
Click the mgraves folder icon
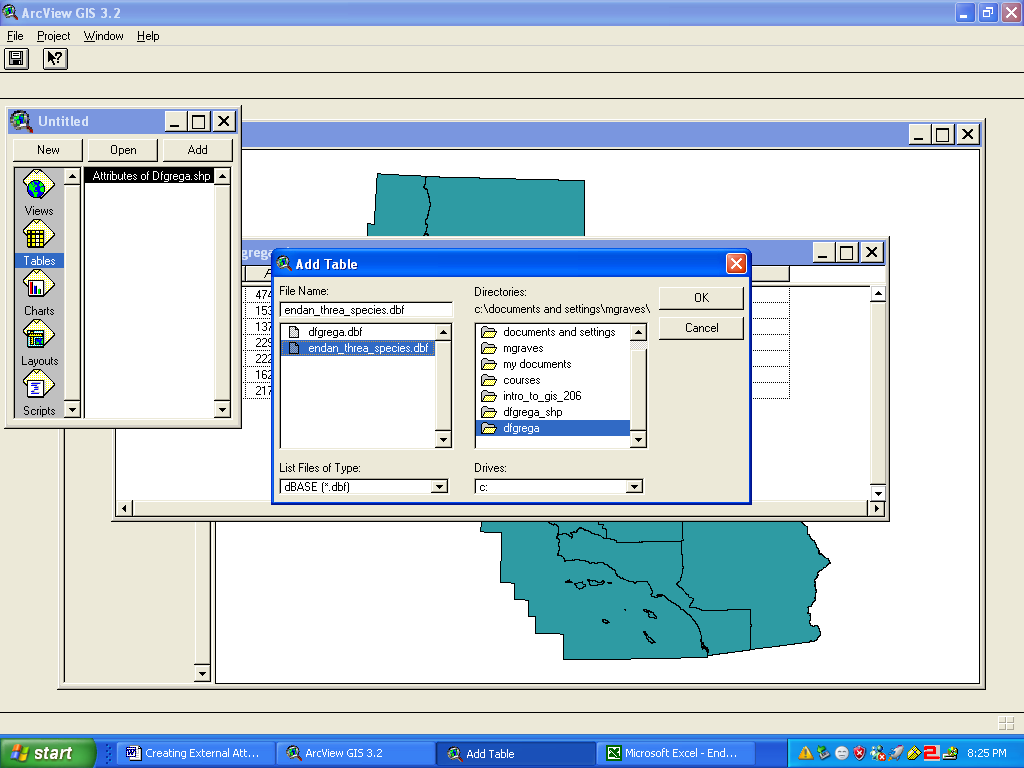[x=488, y=348]
